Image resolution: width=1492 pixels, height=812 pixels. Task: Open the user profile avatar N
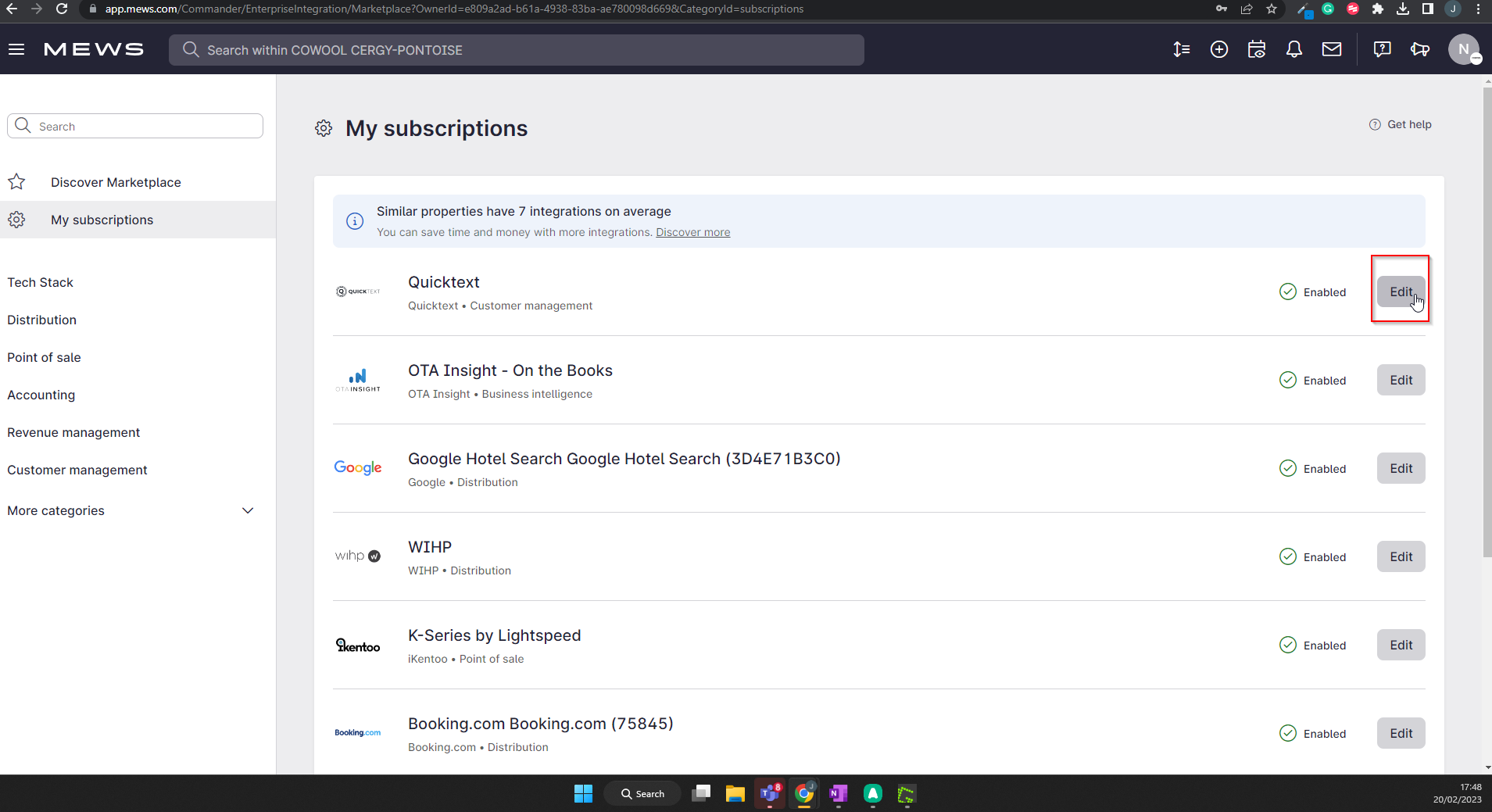tap(1463, 49)
